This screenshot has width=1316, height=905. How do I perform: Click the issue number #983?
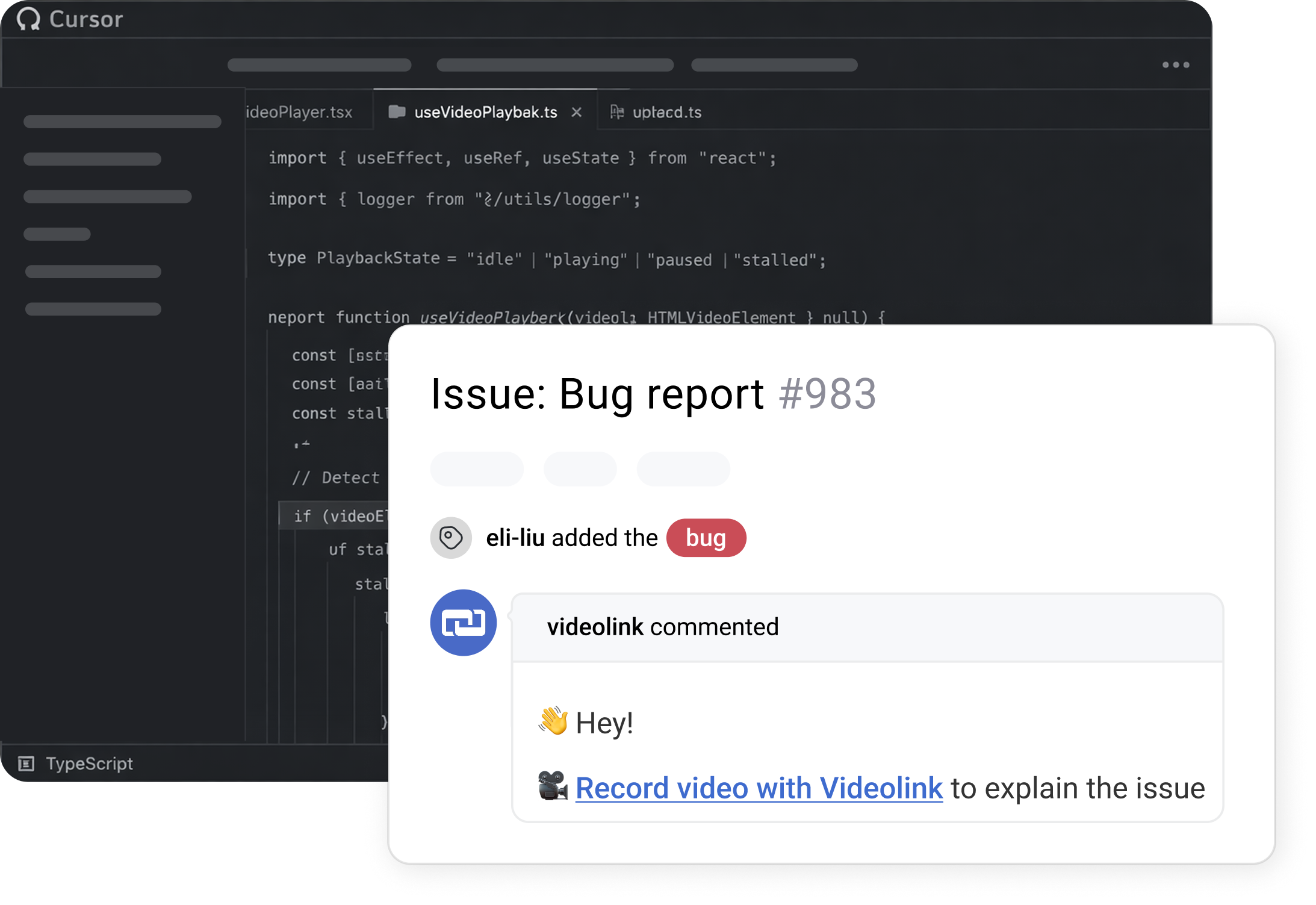[827, 394]
